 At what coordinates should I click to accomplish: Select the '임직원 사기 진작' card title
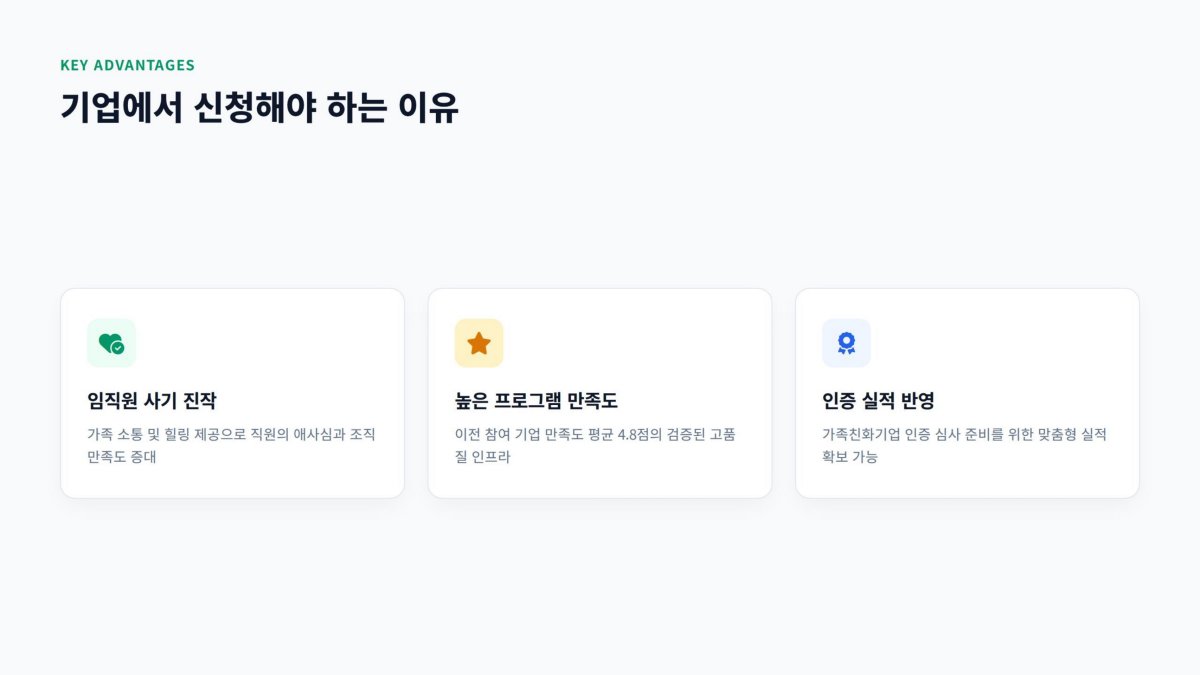click(x=151, y=401)
